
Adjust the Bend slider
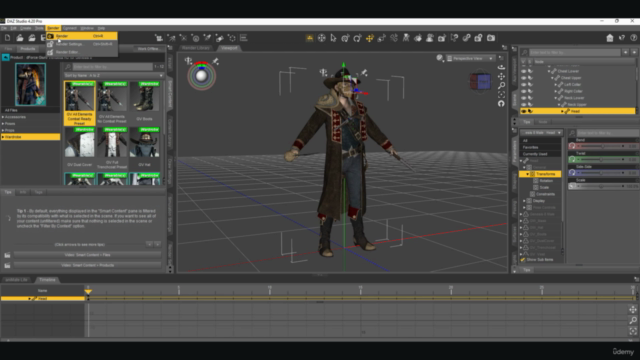pyautogui.click(x=602, y=146)
